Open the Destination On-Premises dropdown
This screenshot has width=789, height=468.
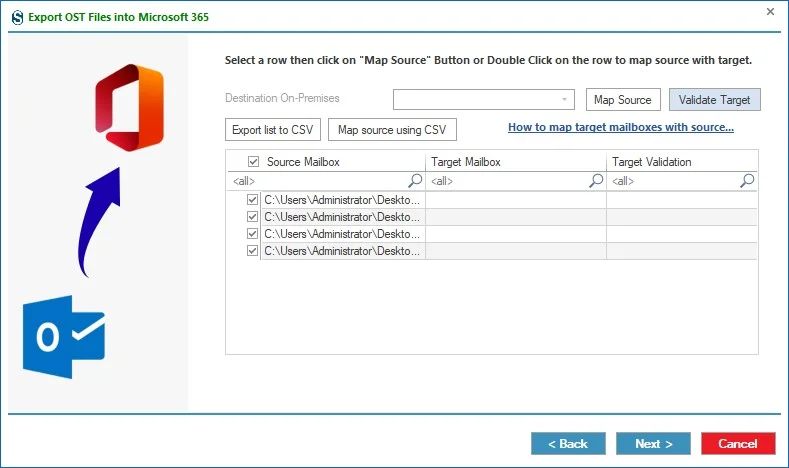click(484, 100)
